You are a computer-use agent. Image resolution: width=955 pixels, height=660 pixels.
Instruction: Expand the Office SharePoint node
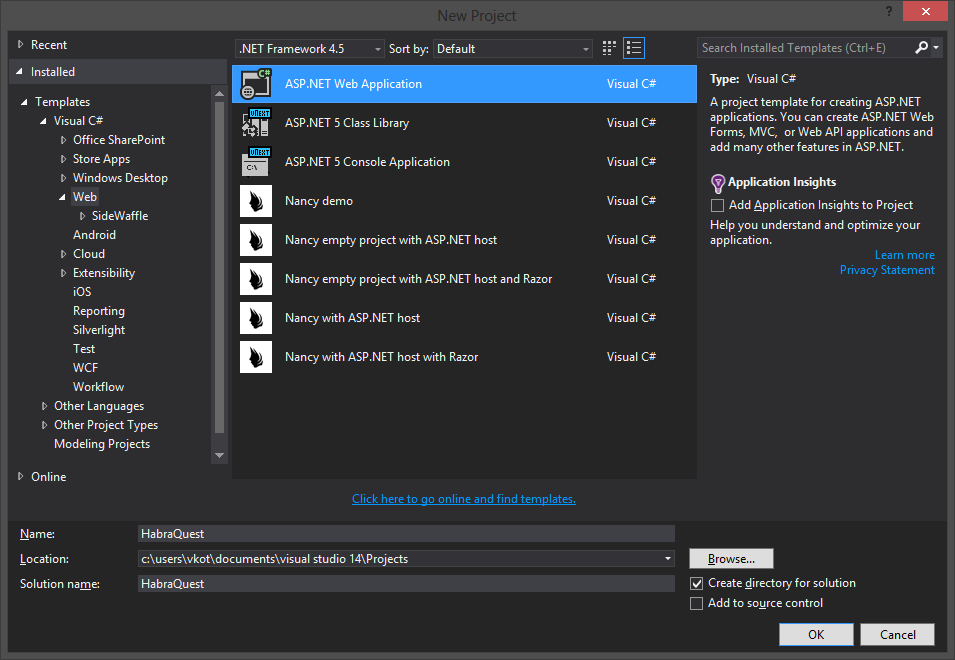[x=63, y=140]
